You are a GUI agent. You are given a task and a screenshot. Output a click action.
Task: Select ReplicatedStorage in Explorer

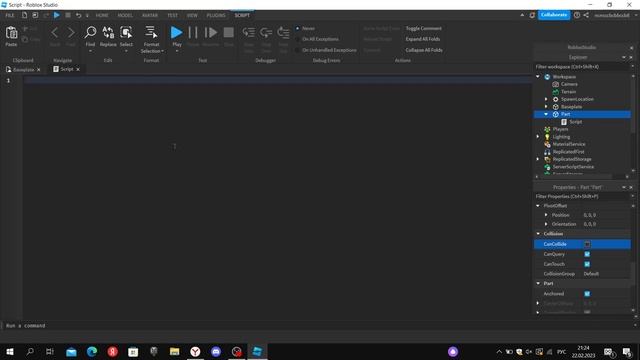click(x=572, y=160)
